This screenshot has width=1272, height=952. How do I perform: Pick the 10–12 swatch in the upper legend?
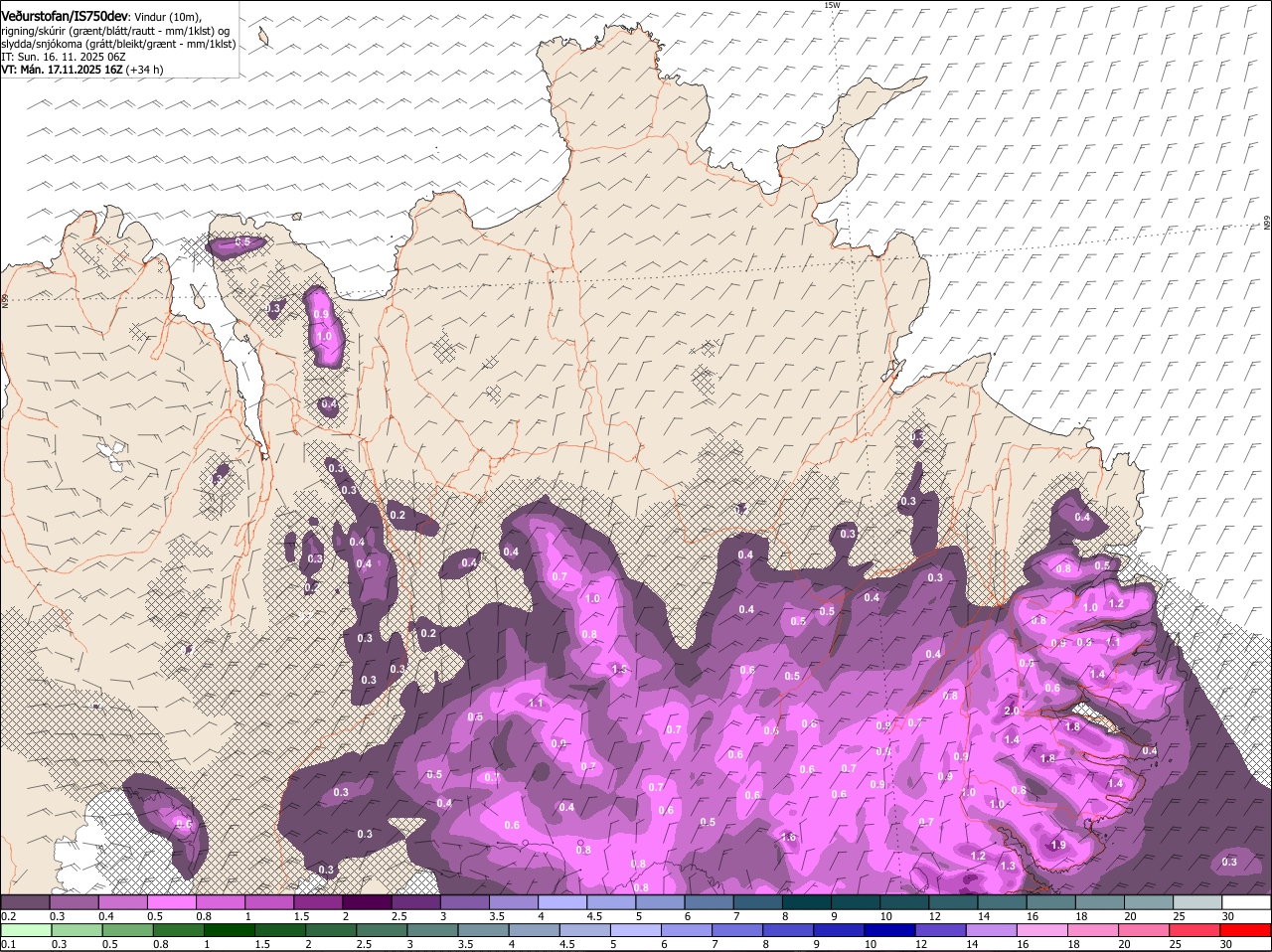click(904, 901)
